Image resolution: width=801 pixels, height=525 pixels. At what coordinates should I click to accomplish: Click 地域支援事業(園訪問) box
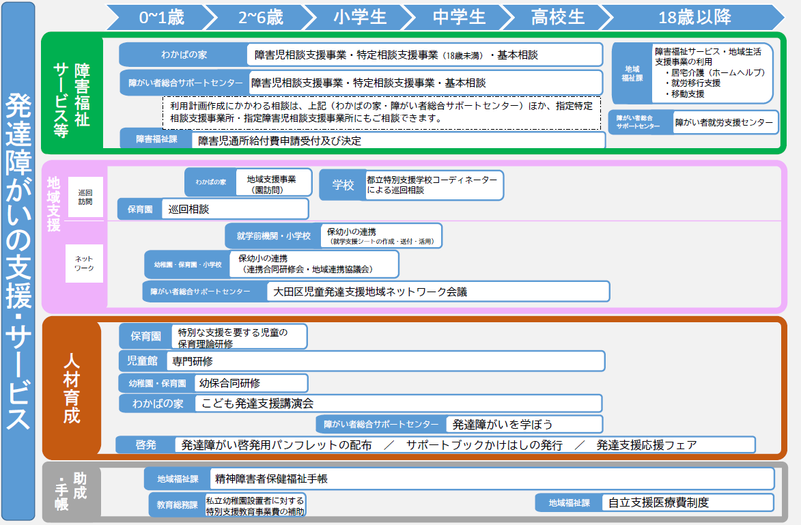(x=273, y=183)
